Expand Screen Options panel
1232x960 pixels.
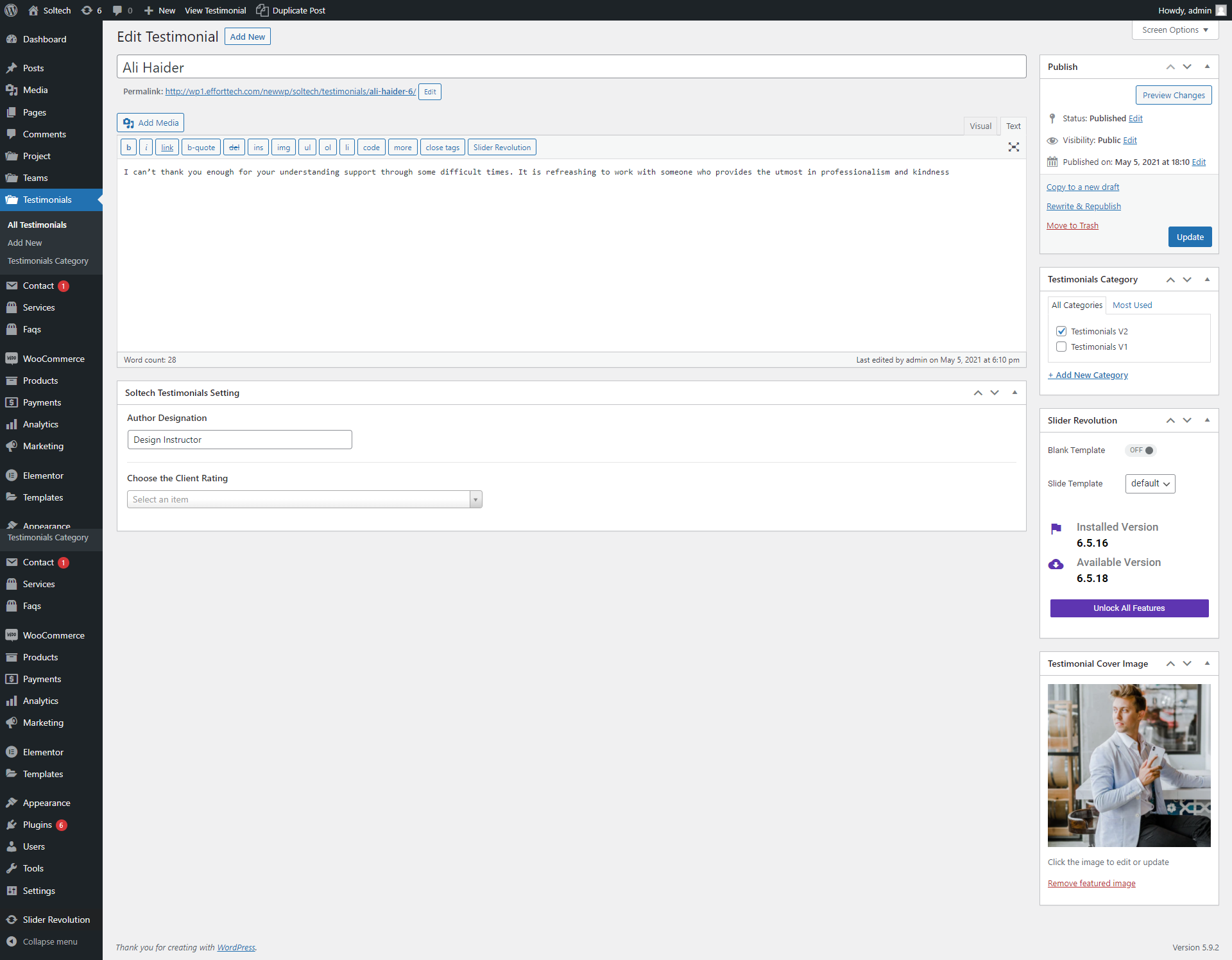pyautogui.click(x=1175, y=30)
